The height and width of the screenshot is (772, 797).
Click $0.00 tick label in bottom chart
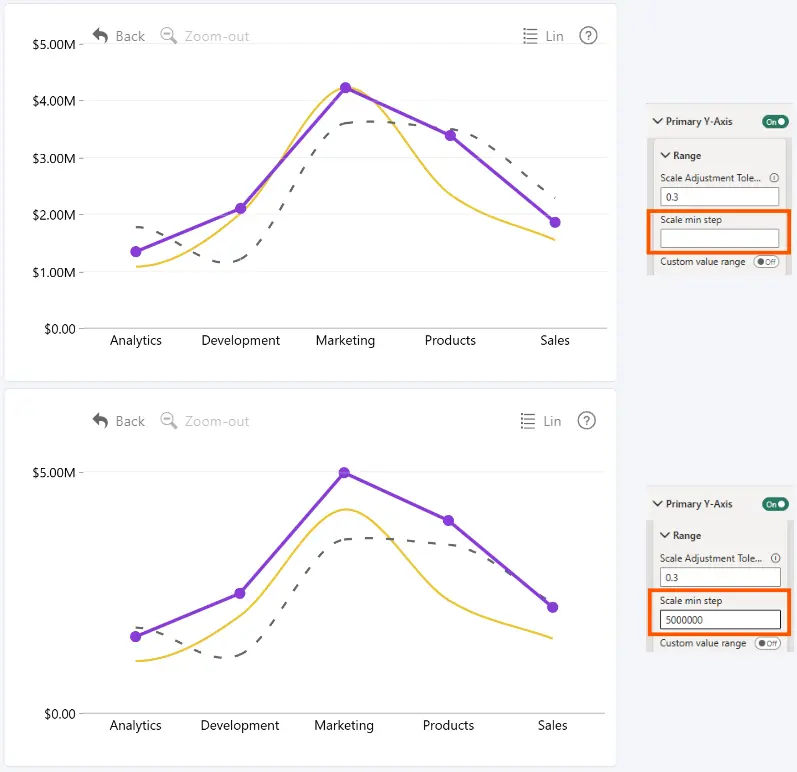click(60, 714)
